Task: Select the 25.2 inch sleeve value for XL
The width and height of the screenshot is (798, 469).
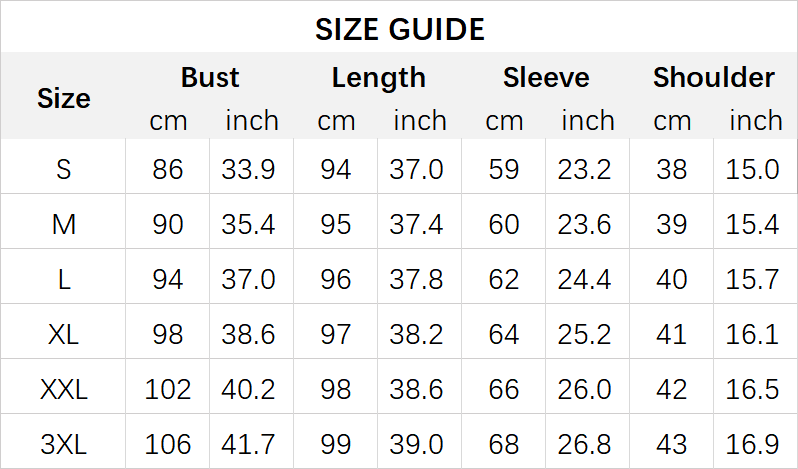Action: (x=587, y=334)
